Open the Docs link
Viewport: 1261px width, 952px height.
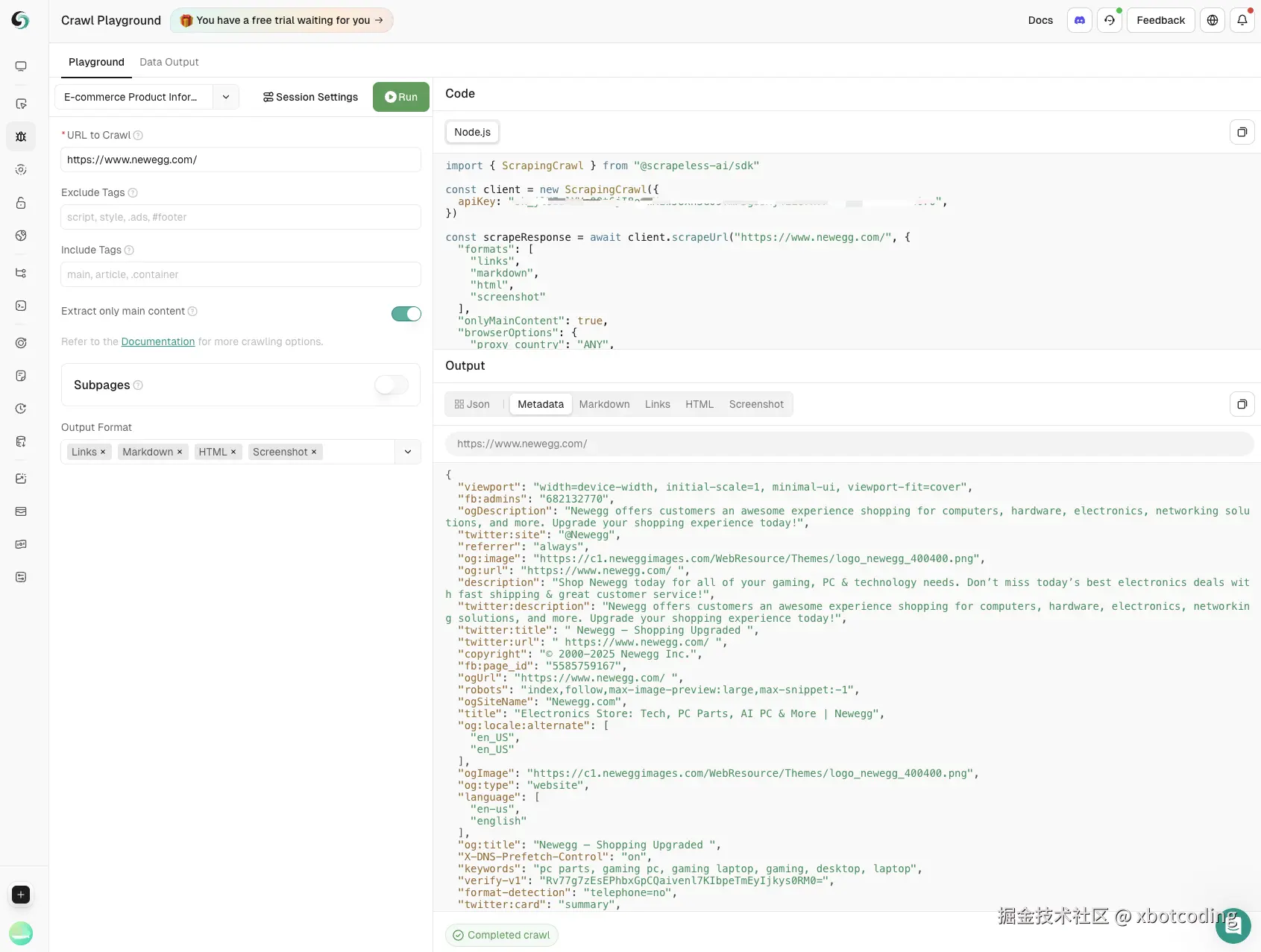[x=1040, y=20]
